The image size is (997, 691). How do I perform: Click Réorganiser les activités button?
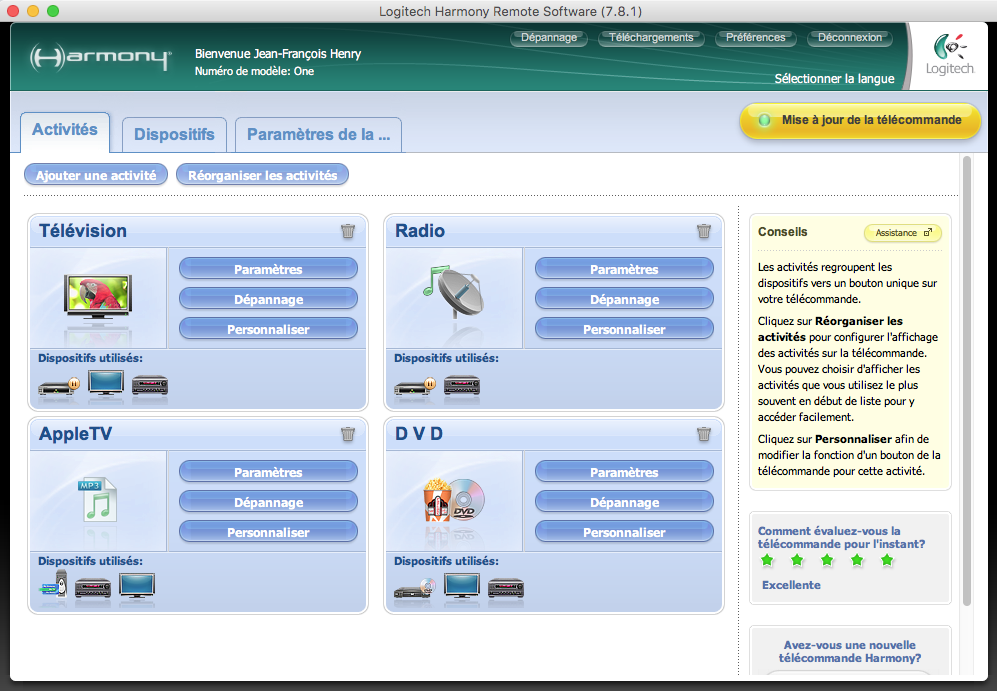(263, 175)
